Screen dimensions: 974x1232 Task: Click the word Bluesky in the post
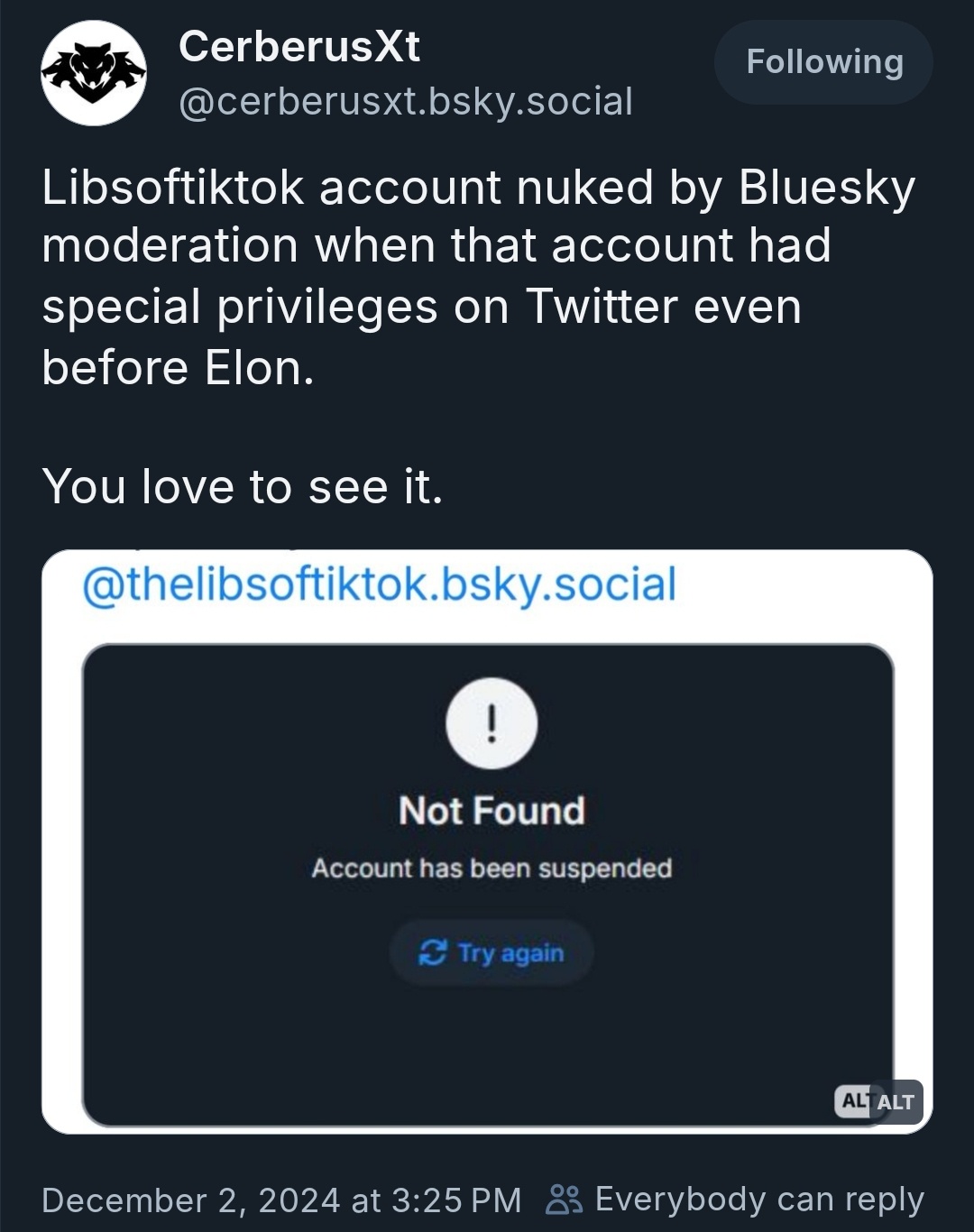827,188
